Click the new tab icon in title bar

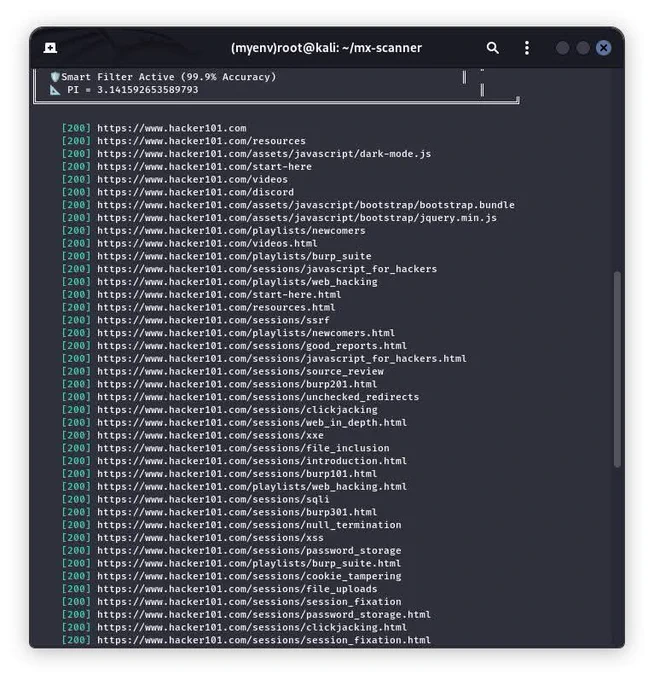click(x=50, y=48)
